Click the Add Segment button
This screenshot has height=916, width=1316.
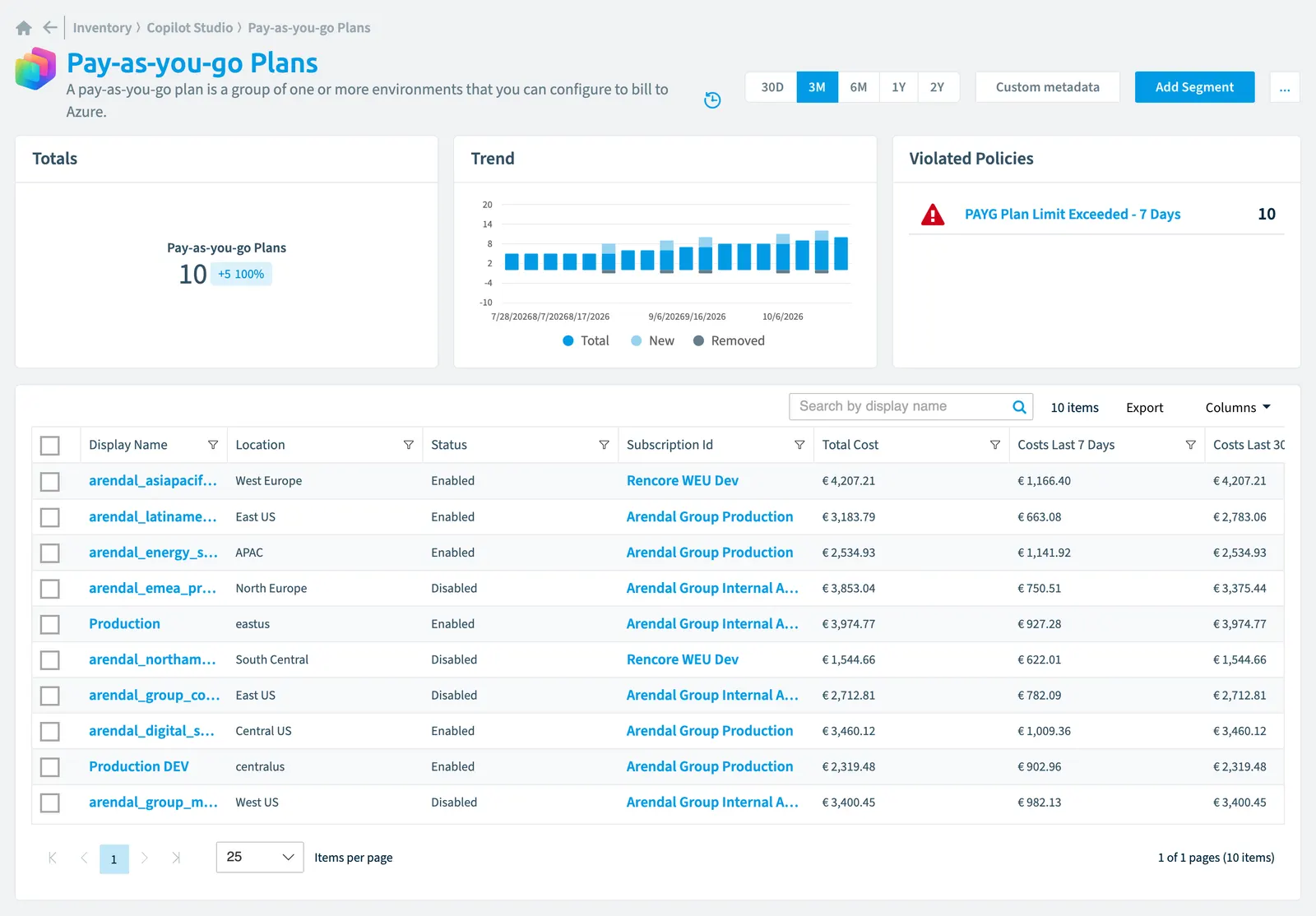[x=1194, y=87]
